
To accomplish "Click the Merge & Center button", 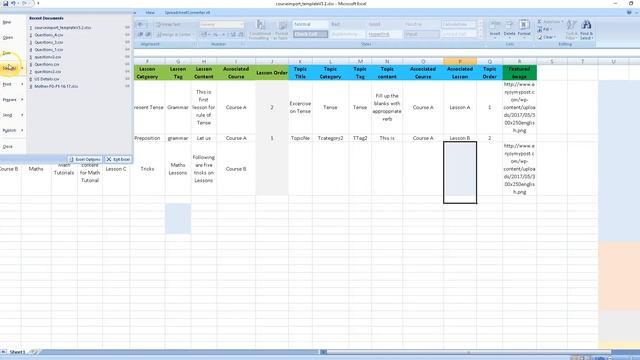I will (174, 35).
